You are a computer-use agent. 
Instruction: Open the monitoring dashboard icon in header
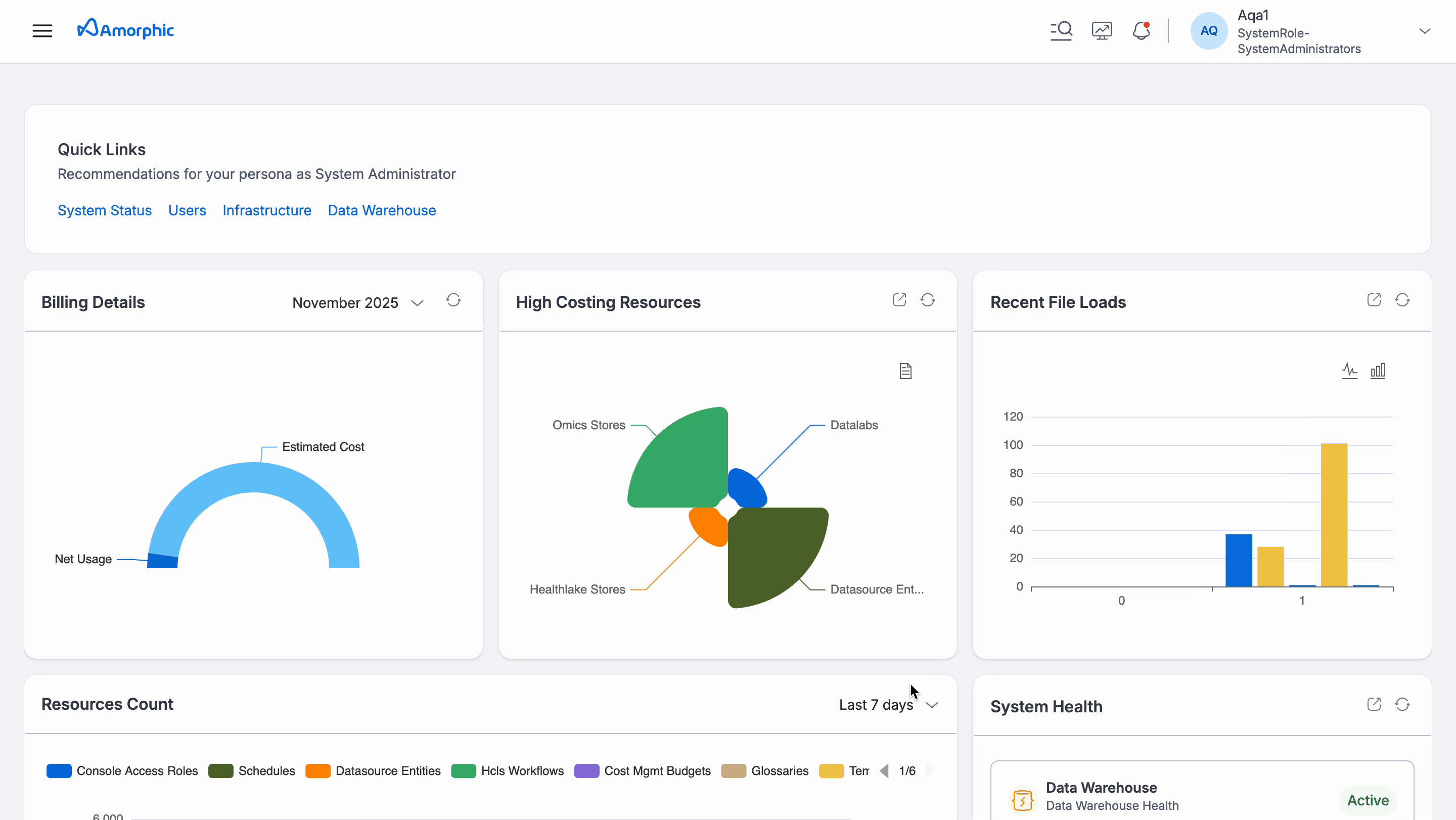click(x=1102, y=30)
